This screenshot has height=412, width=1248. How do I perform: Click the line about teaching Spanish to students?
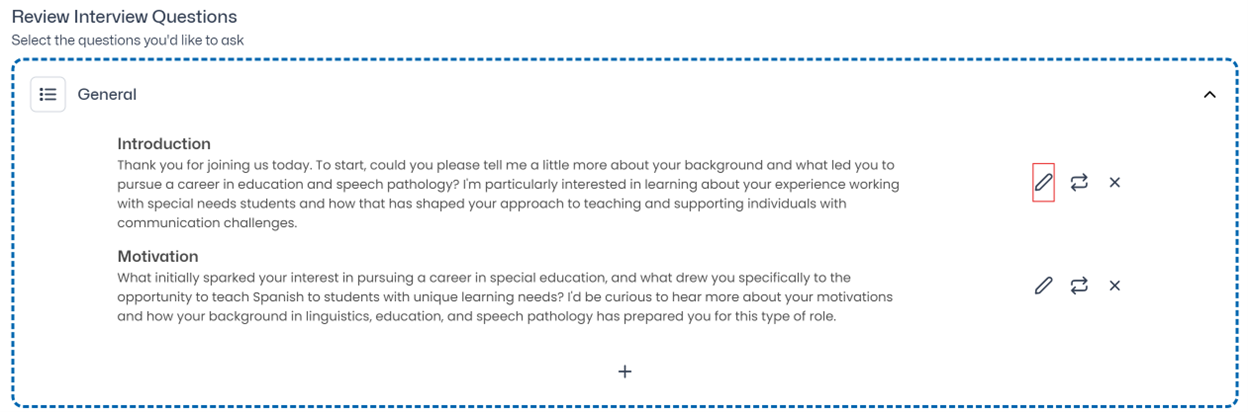pos(505,297)
